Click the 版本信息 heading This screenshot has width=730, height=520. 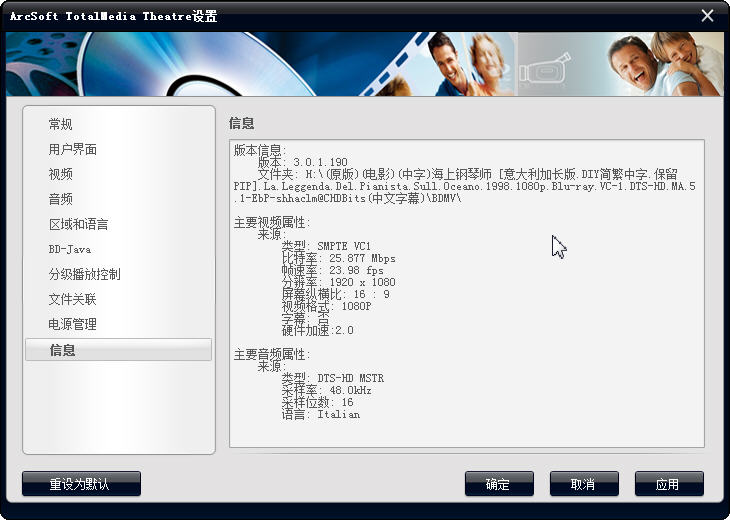pos(260,150)
